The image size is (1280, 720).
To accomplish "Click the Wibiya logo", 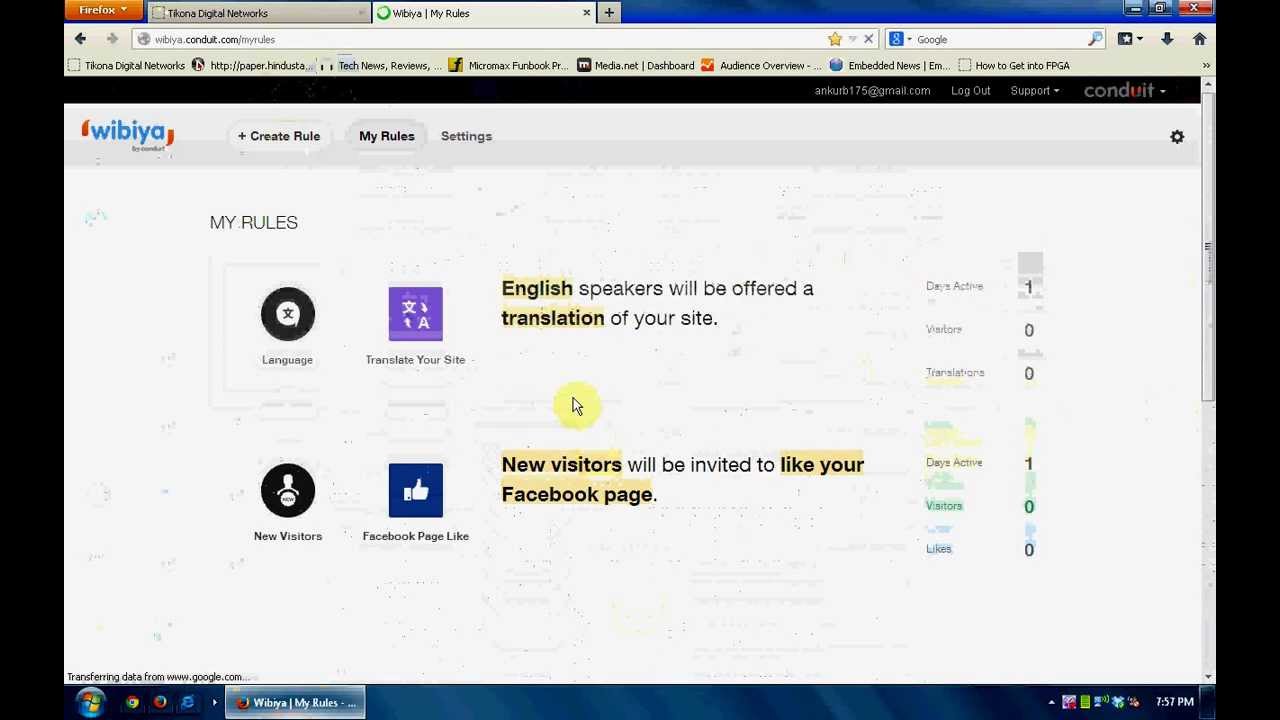I will point(127,135).
